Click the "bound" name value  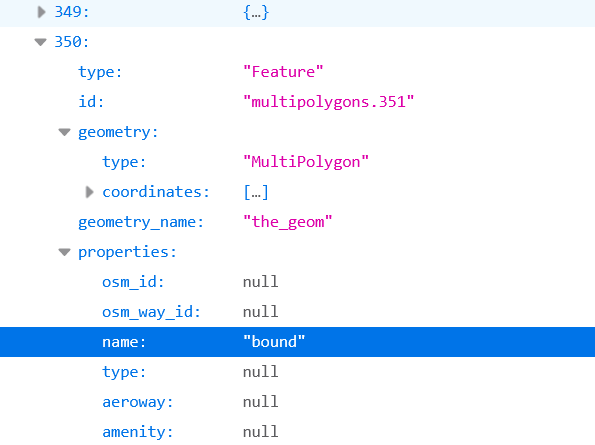pos(274,342)
